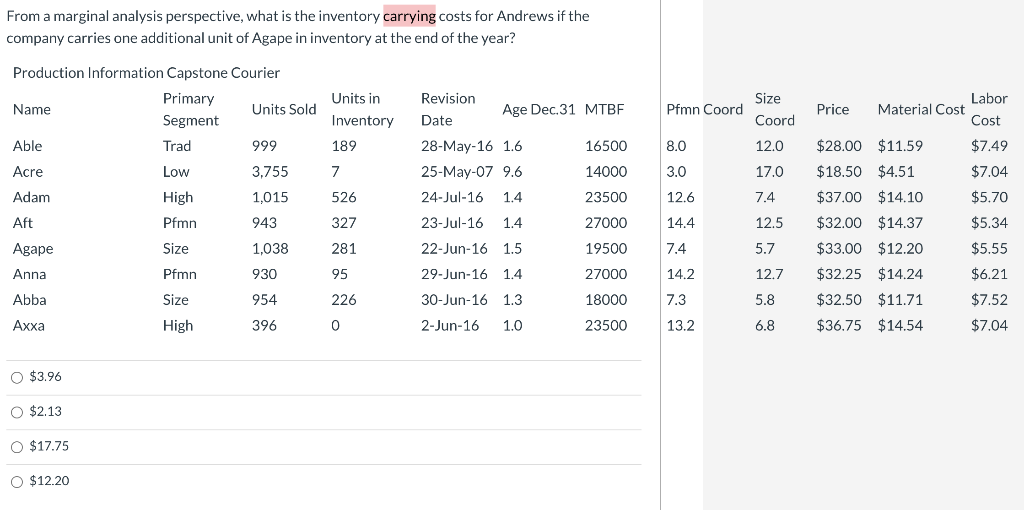The height and width of the screenshot is (510, 1024).
Task: Click Acre's revision date 25-May-07
Action: [457, 172]
